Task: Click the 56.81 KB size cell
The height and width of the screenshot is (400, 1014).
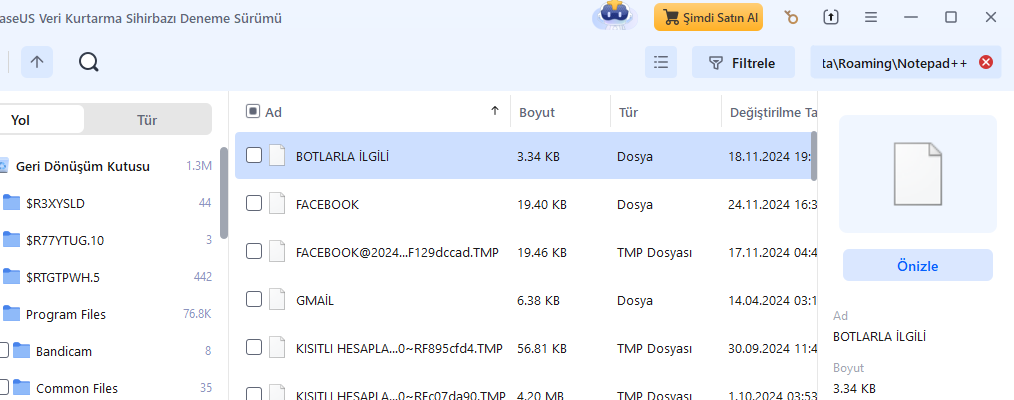Action: [542, 349]
